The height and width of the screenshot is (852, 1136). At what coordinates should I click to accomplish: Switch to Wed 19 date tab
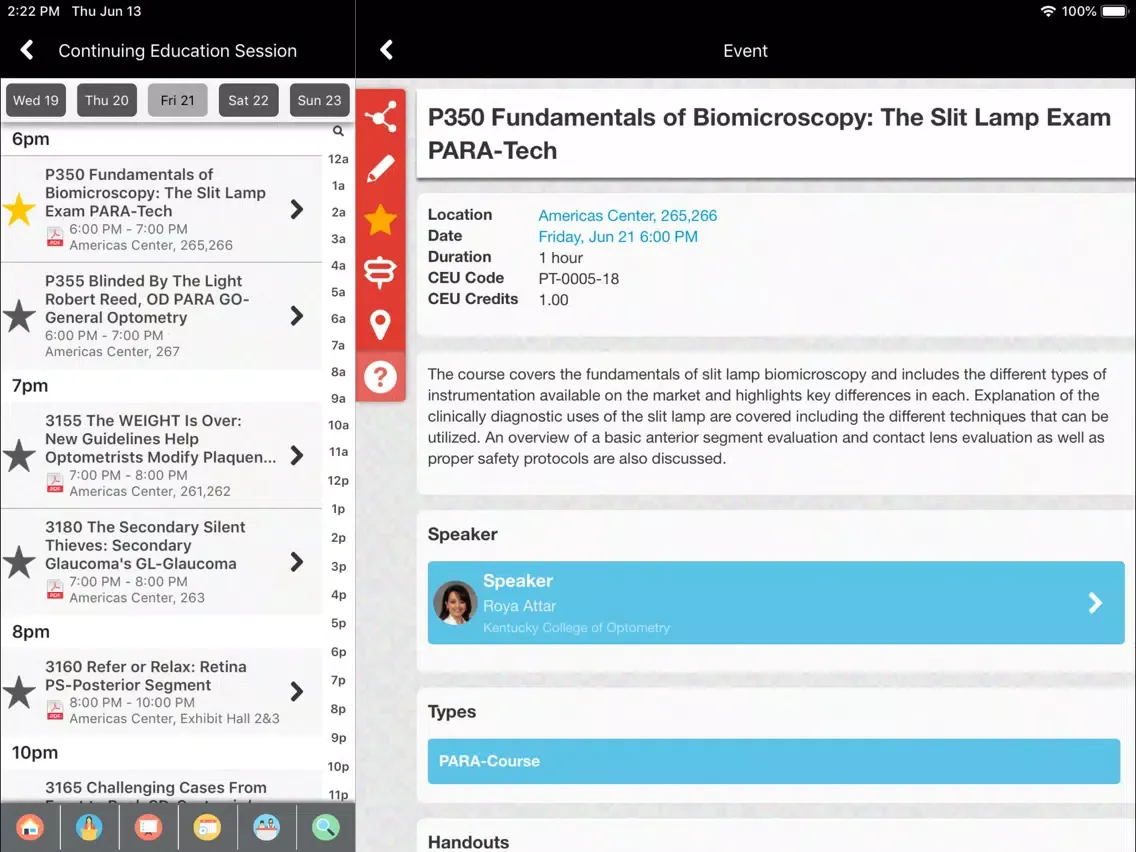tap(36, 100)
